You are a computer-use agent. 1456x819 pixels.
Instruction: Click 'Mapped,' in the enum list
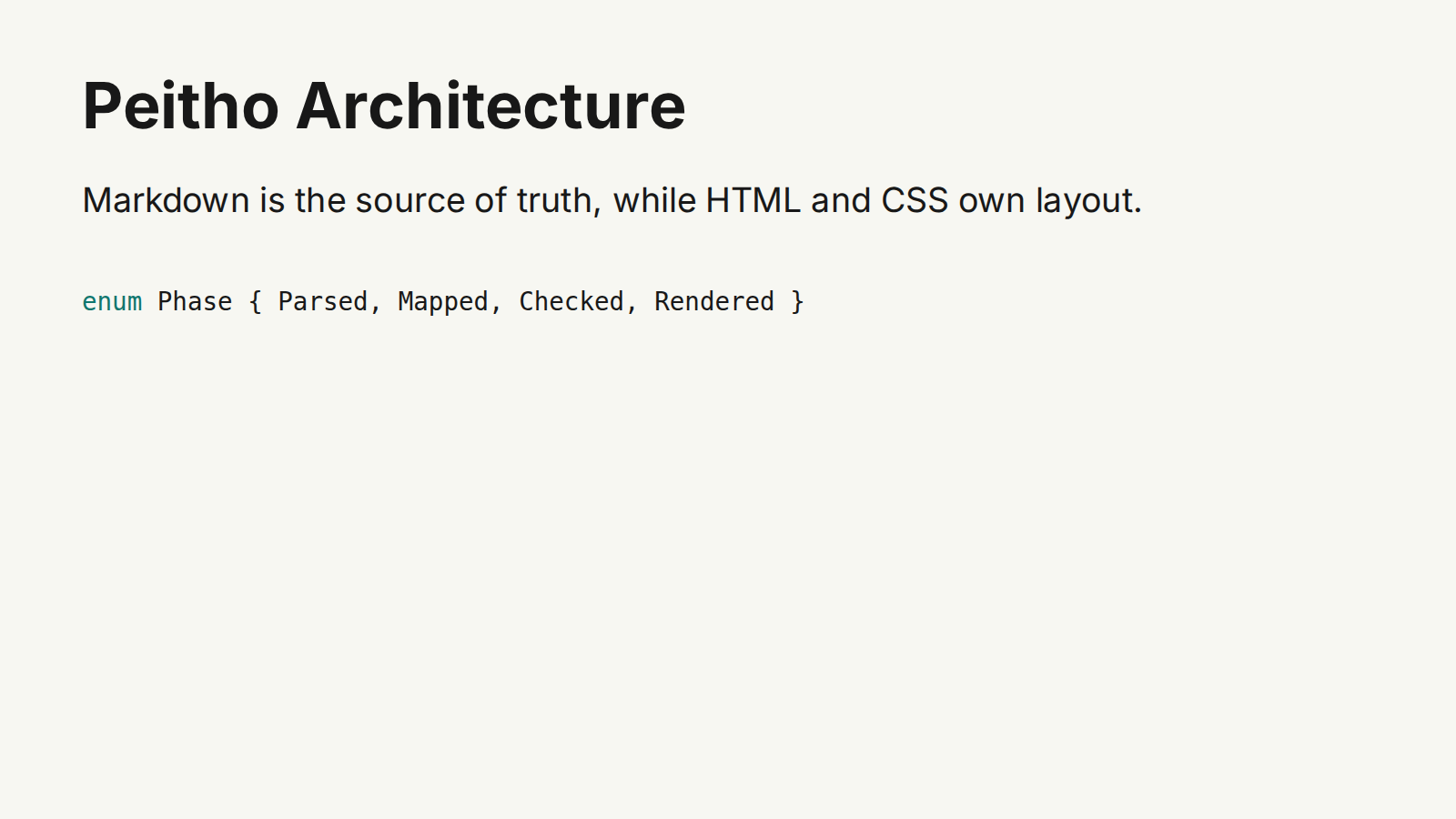450,302
